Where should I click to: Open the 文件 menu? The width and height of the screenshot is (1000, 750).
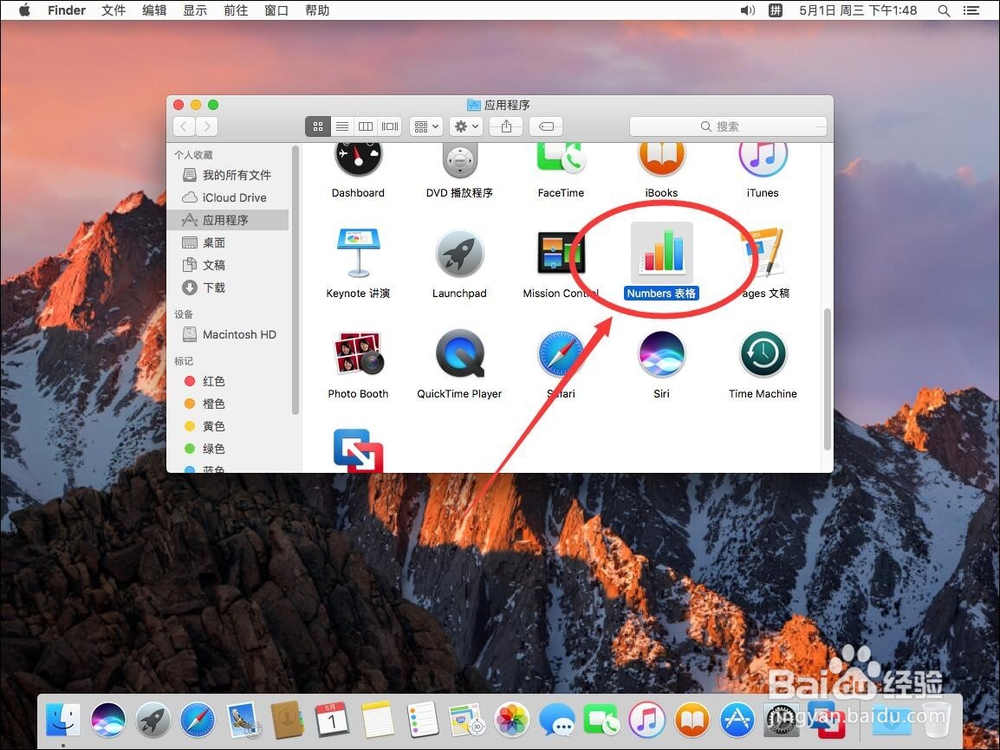click(x=114, y=10)
